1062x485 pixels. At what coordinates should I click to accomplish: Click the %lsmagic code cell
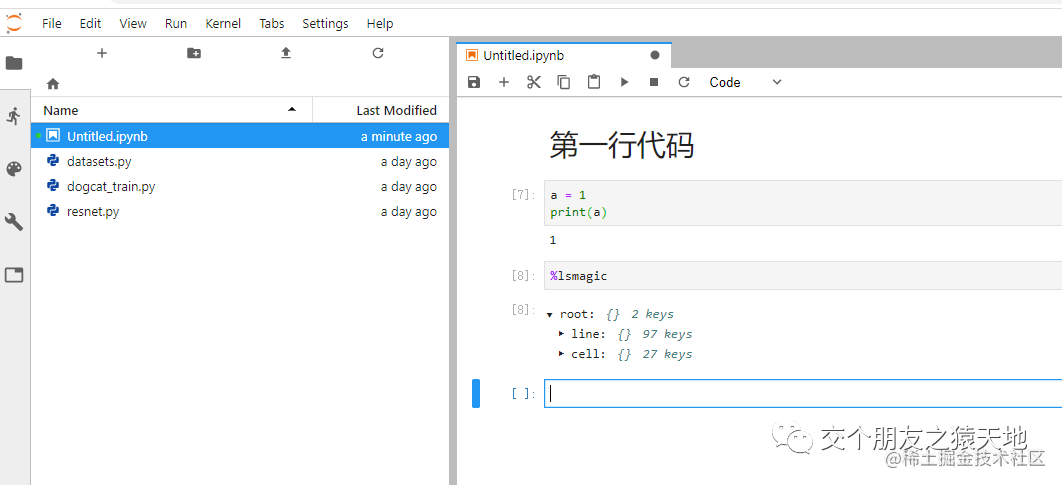803,276
